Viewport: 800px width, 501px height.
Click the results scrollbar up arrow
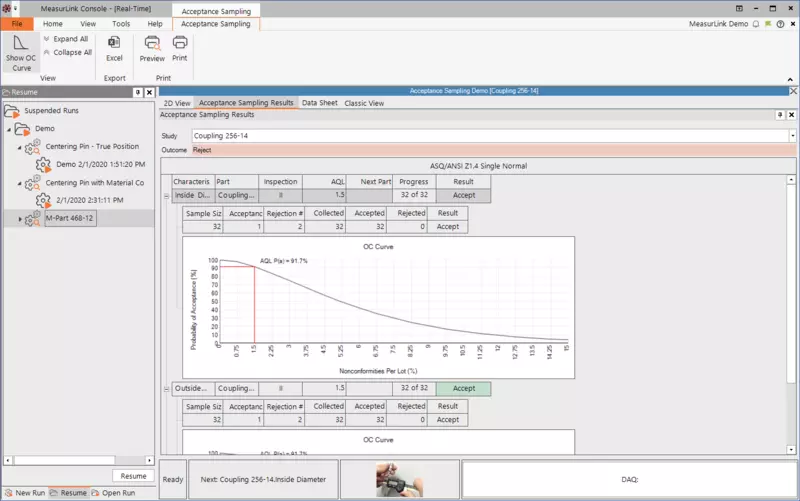(791, 180)
